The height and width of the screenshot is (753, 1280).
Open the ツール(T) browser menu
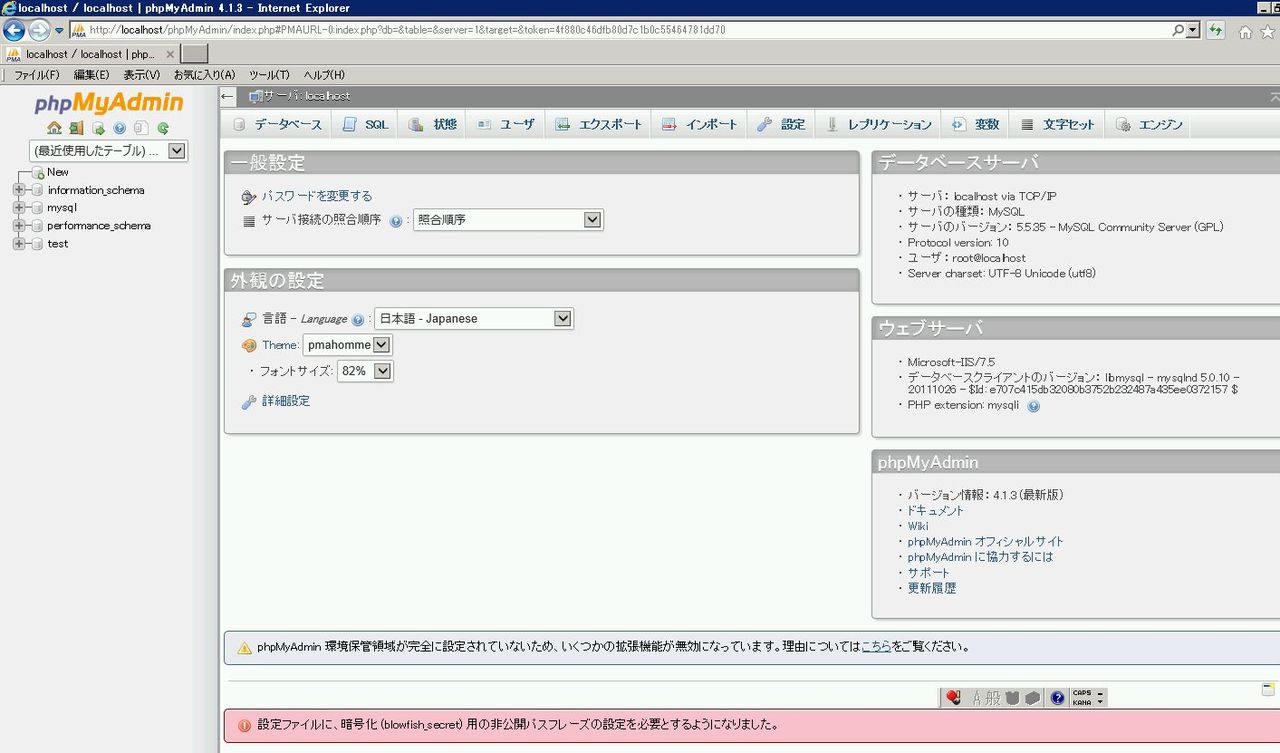click(x=270, y=75)
